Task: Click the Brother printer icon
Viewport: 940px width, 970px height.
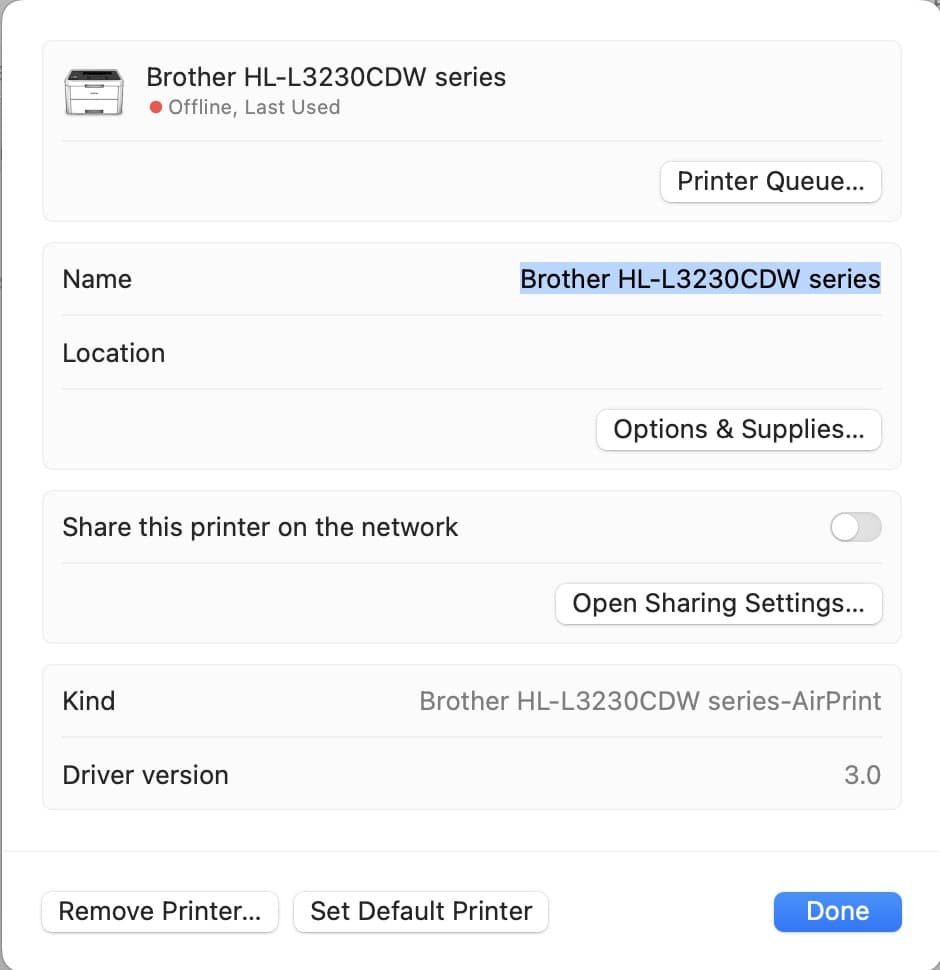Action: (x=94, y=92)
